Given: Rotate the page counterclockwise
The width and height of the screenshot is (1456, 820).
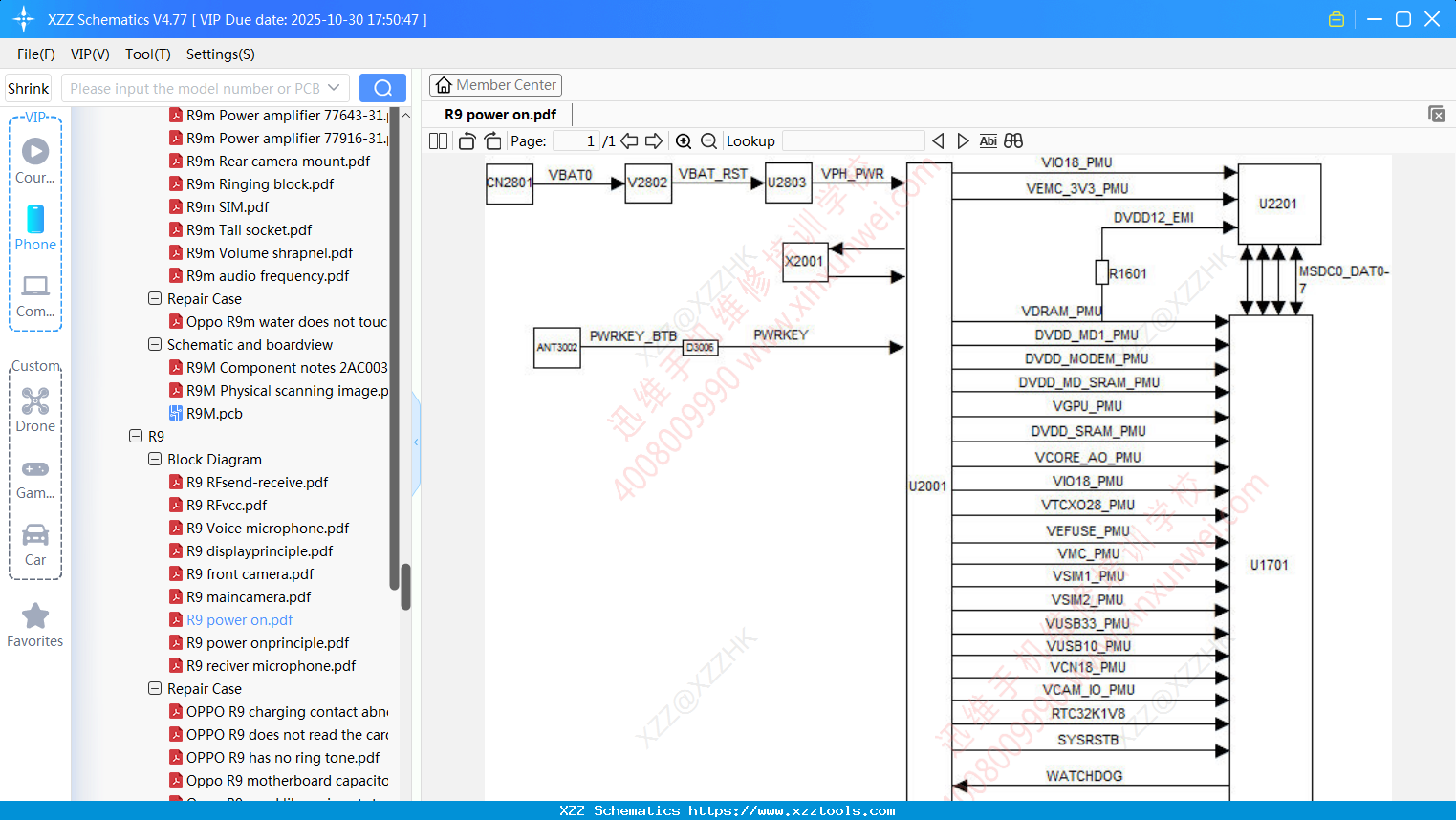Looking at the screenshot, I should click(467, 141).
